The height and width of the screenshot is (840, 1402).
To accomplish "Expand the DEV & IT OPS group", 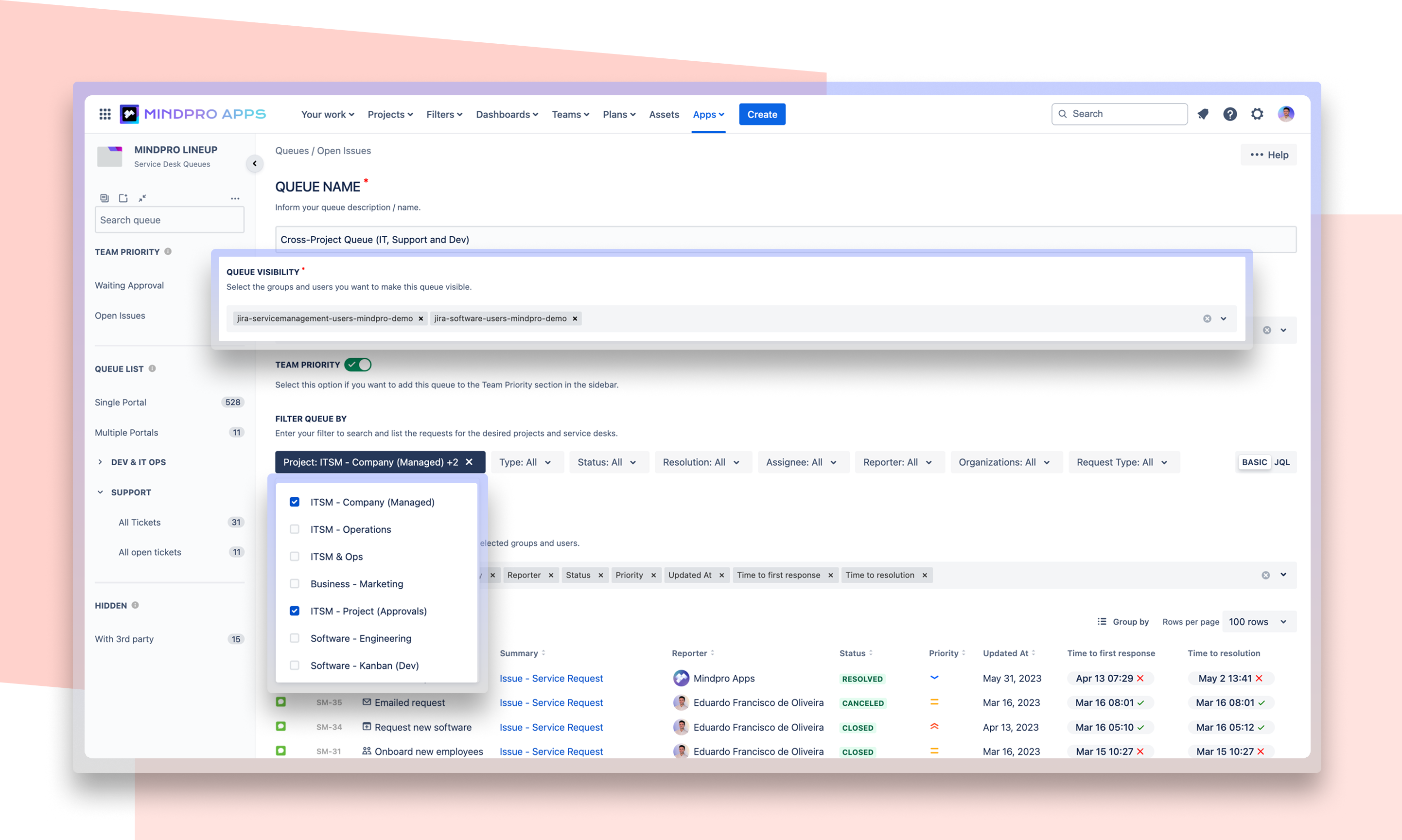I will (x=100, y=462).
